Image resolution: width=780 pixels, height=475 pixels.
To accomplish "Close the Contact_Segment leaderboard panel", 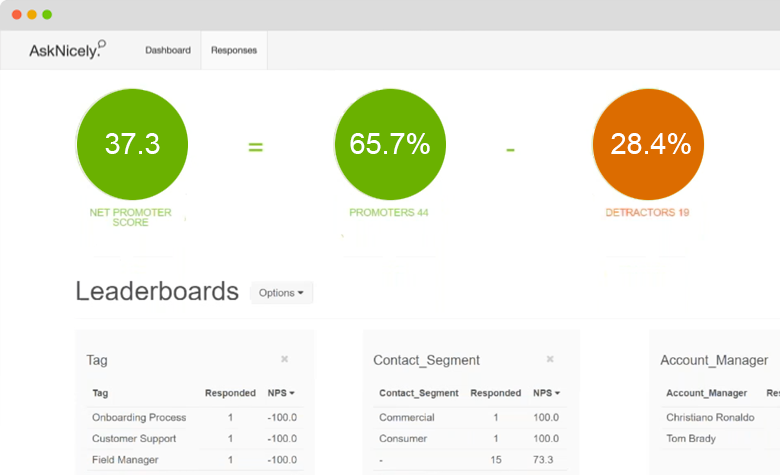I will tap(549, 359).
